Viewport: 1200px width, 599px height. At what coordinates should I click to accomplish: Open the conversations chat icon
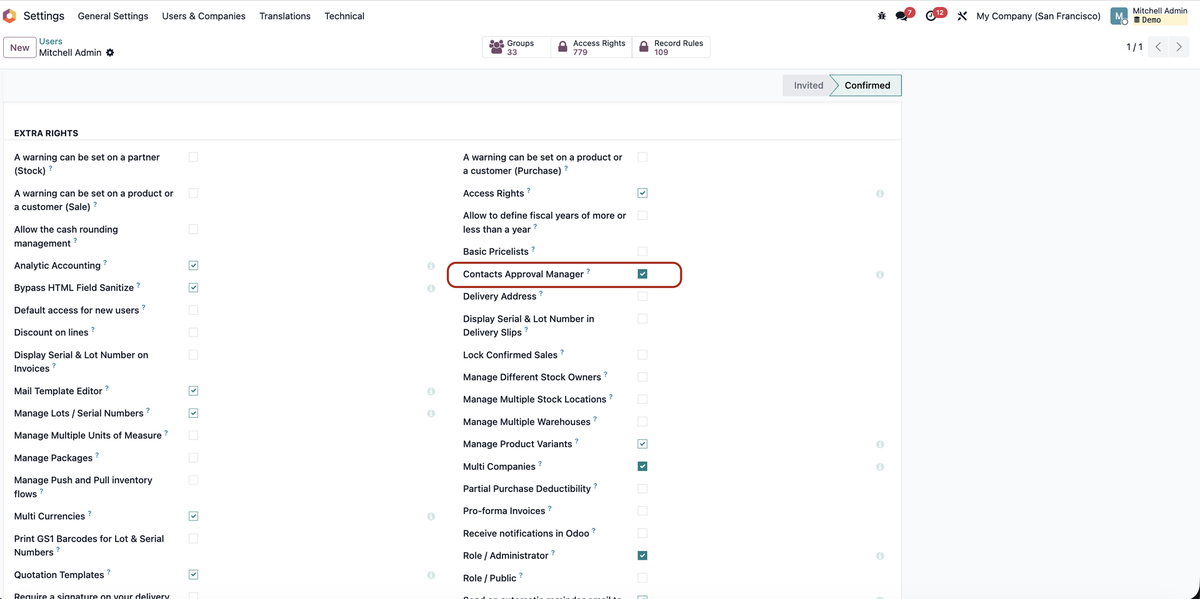tap(903, 16)
